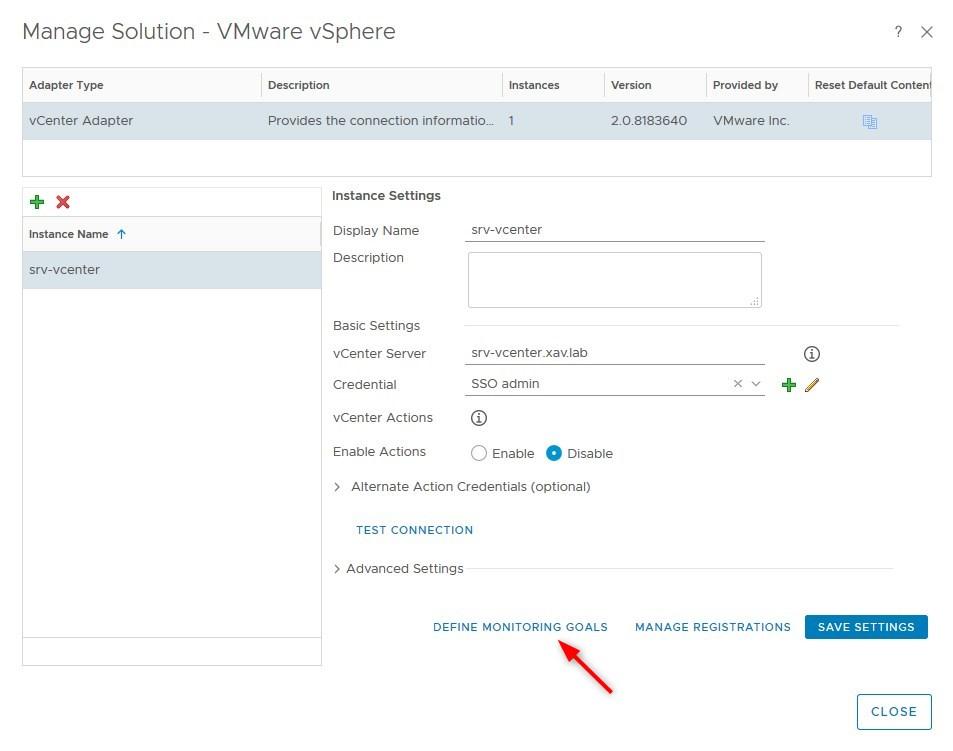Image resolution: width=953 pixels, height=751 pixels.
Task: Sort by Instance Name ascending arrow
Action: click(122, 234)
